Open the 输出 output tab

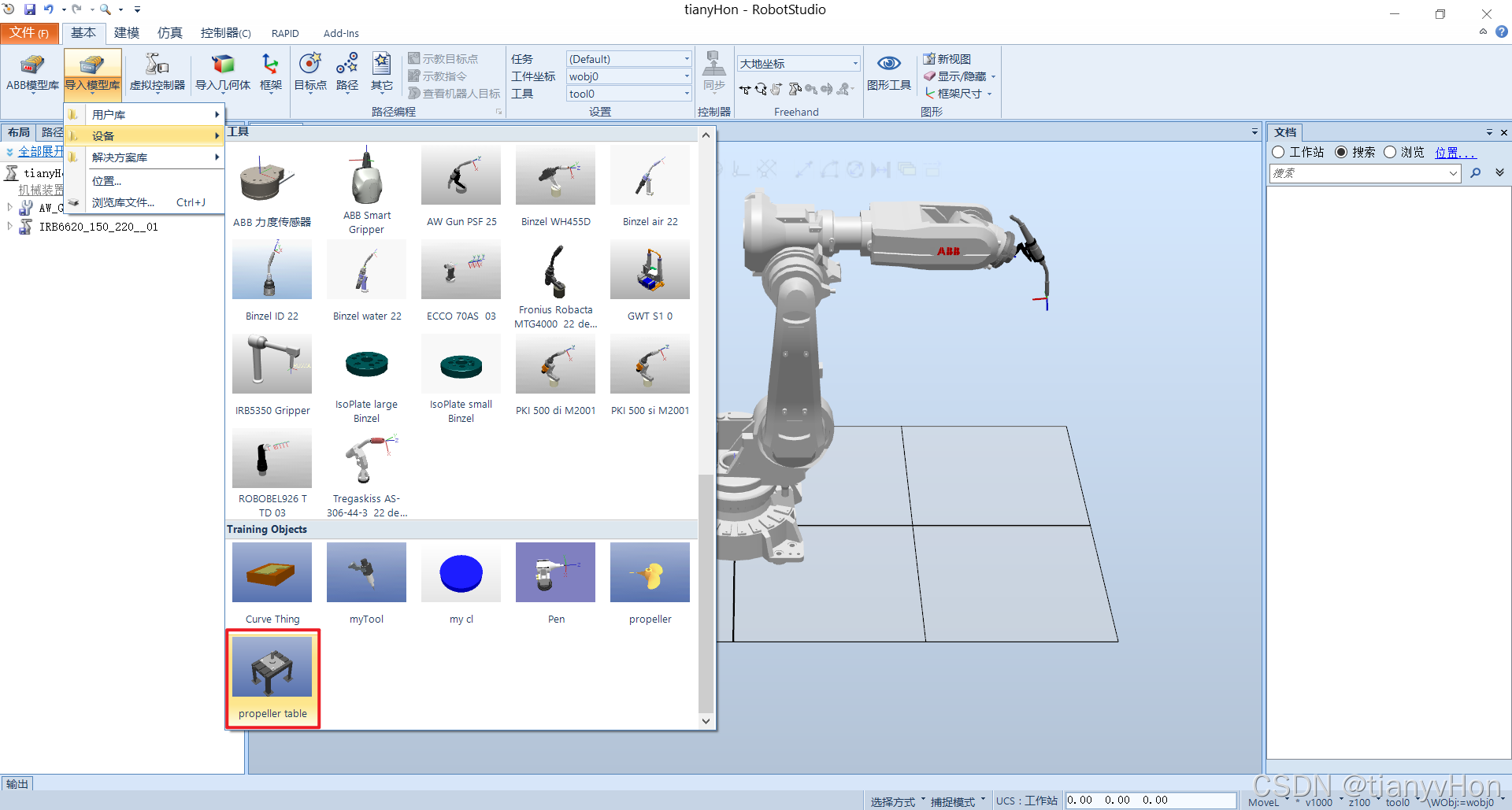[x=17, y=783]
